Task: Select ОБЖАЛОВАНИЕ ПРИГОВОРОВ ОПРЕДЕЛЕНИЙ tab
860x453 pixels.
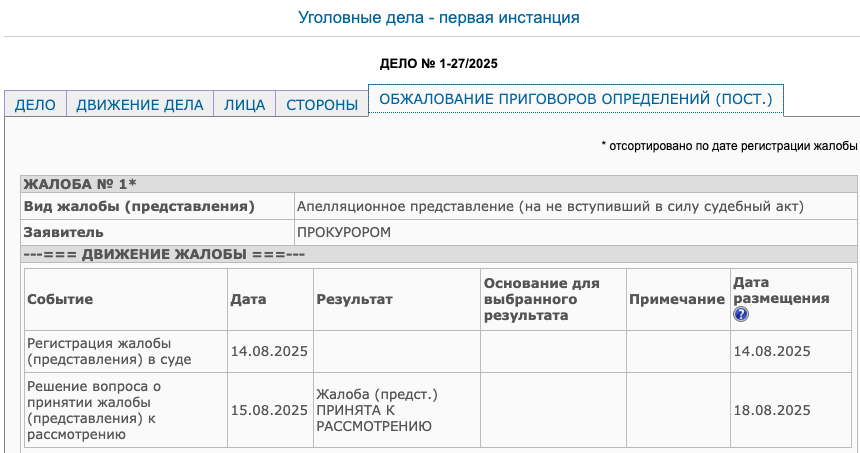Action: [576, 100]
